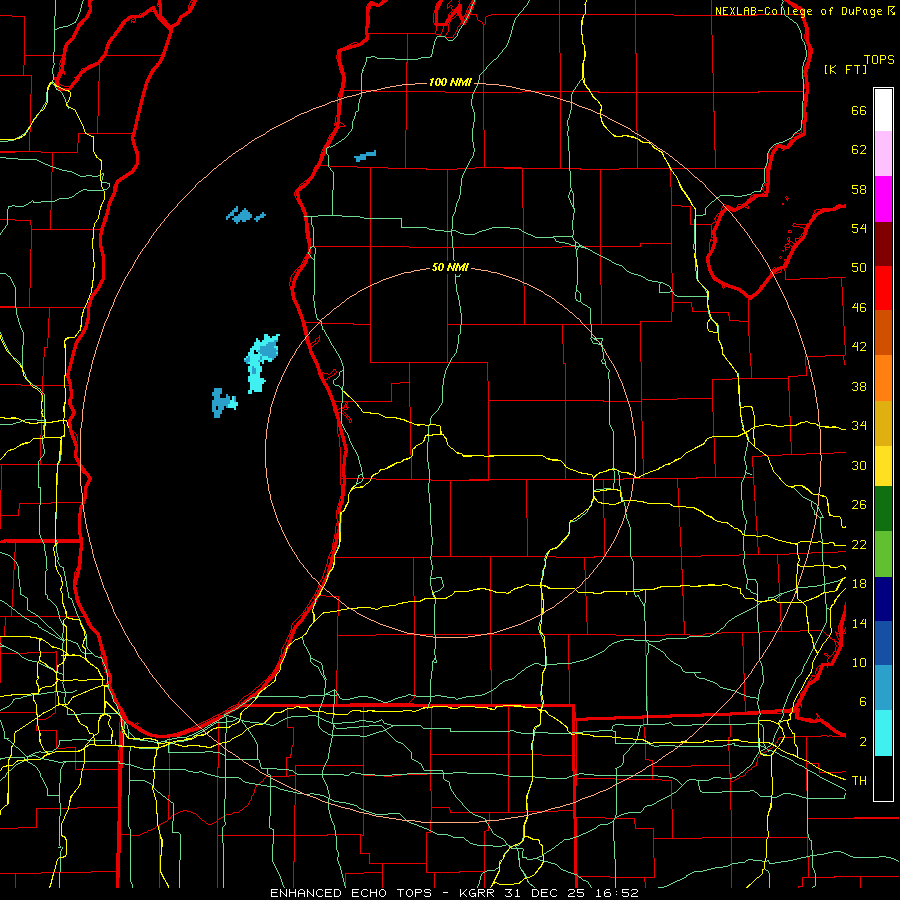Viewport: 900px width, 900px height.
Task: Click the bright yellow legend swatch
Action: tap(883, 466)
